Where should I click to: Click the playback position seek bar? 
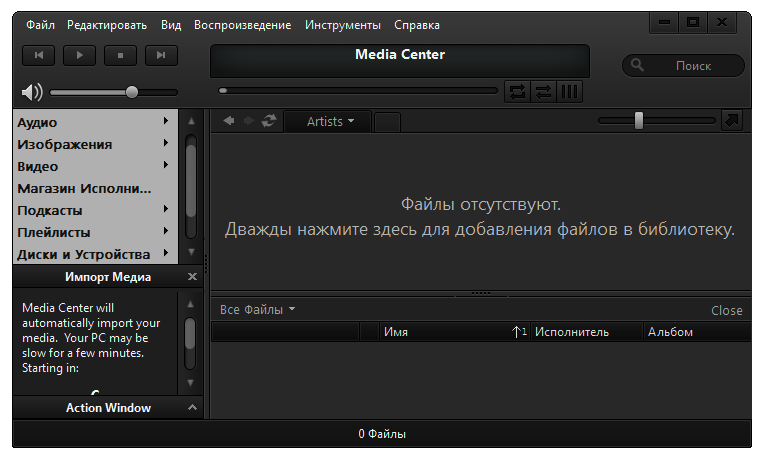[x=358, y=91]
